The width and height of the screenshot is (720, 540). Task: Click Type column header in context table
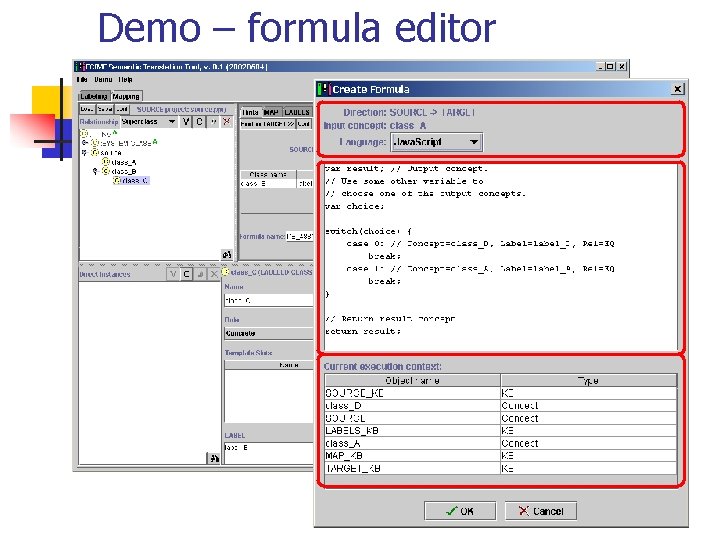click(x=589, y=381)
